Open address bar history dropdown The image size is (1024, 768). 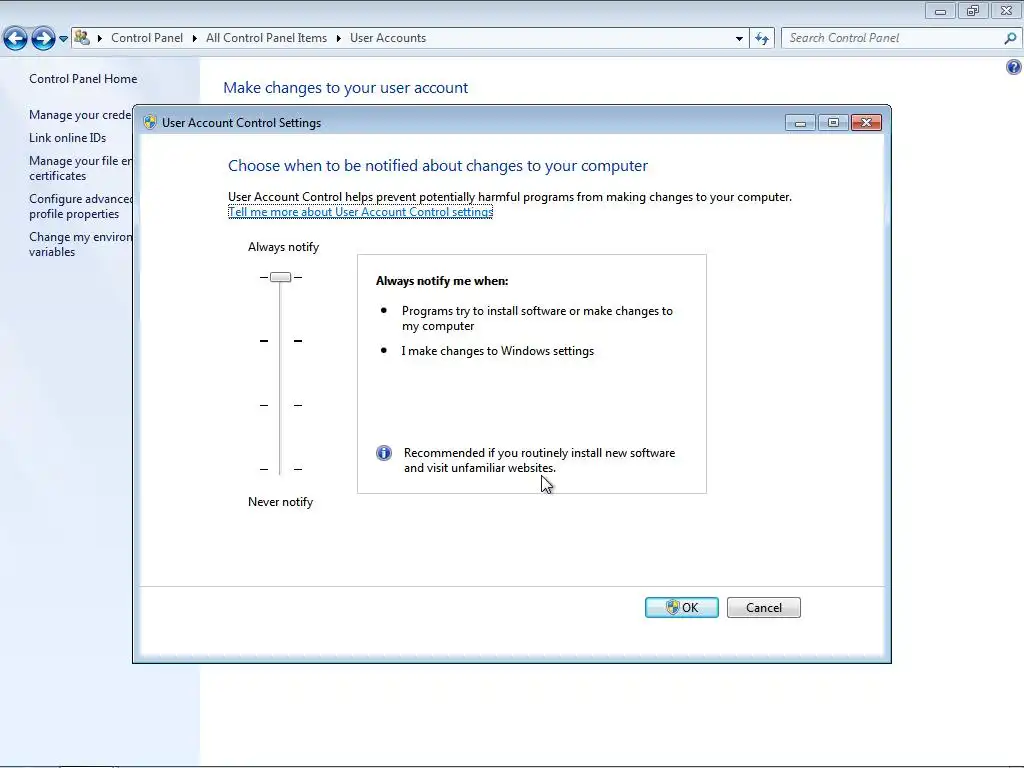point(739,39)
